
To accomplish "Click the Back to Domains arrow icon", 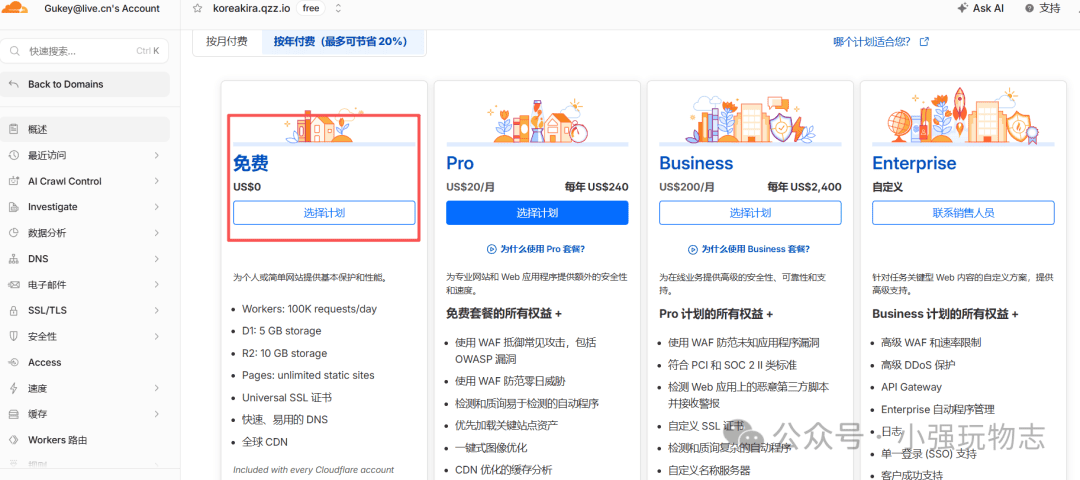I will [14, 84].
